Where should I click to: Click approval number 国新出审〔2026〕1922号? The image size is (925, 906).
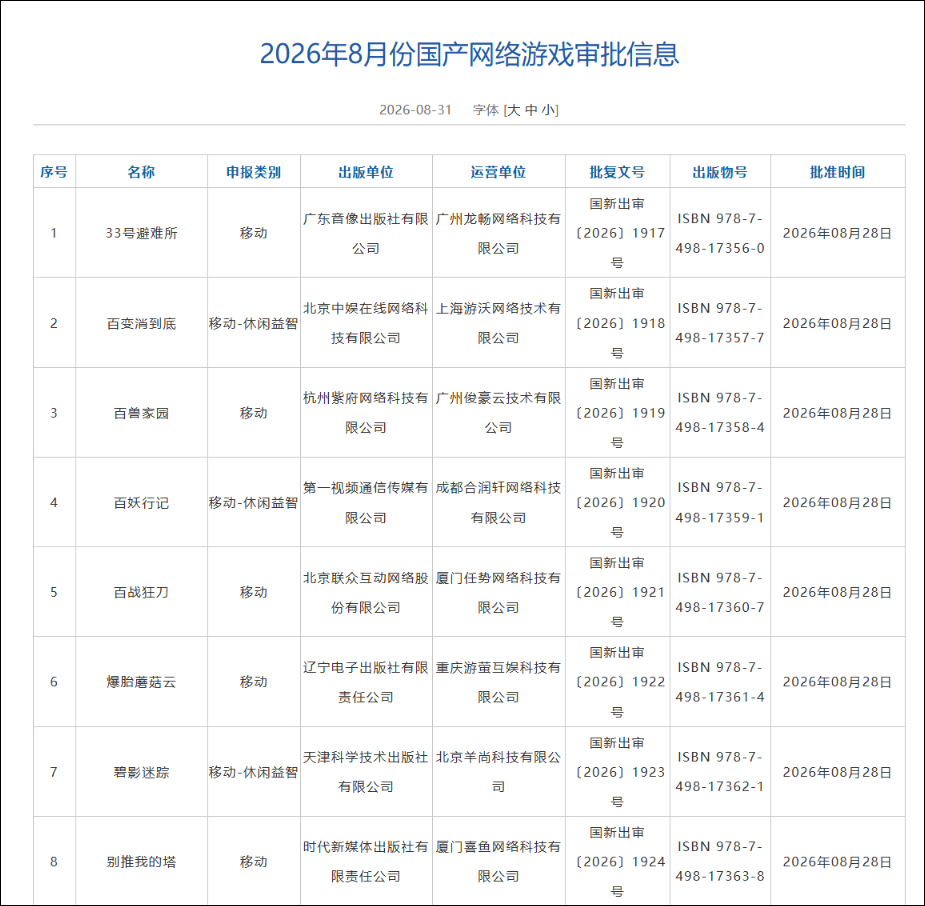(x=619, y=682)
